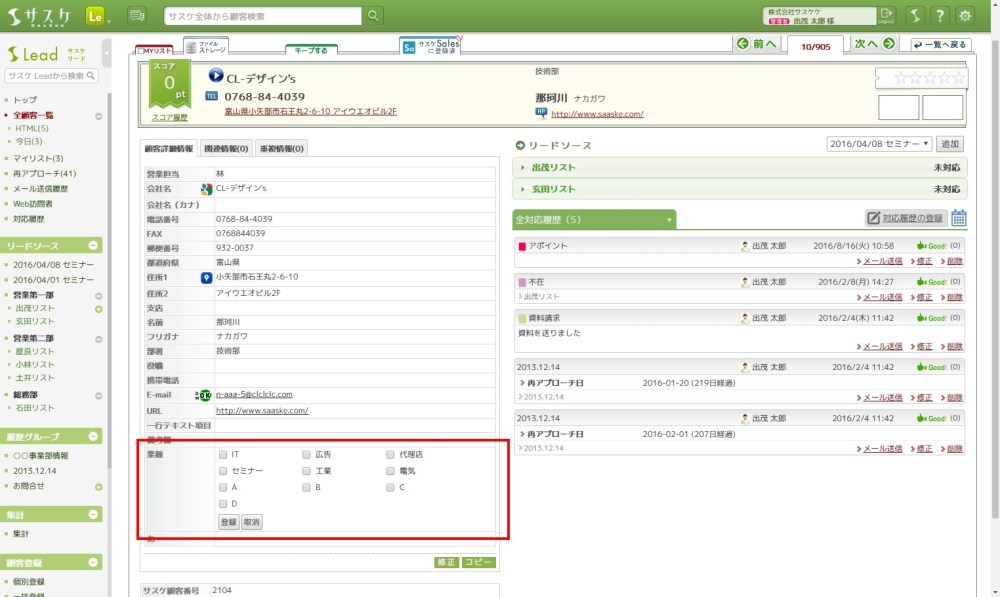Image resolution: width=1000 pixels, height=597 pixels.
Task: Open the 2016/04/08 セミナー lead source dropdown
Action: (879, 144)
